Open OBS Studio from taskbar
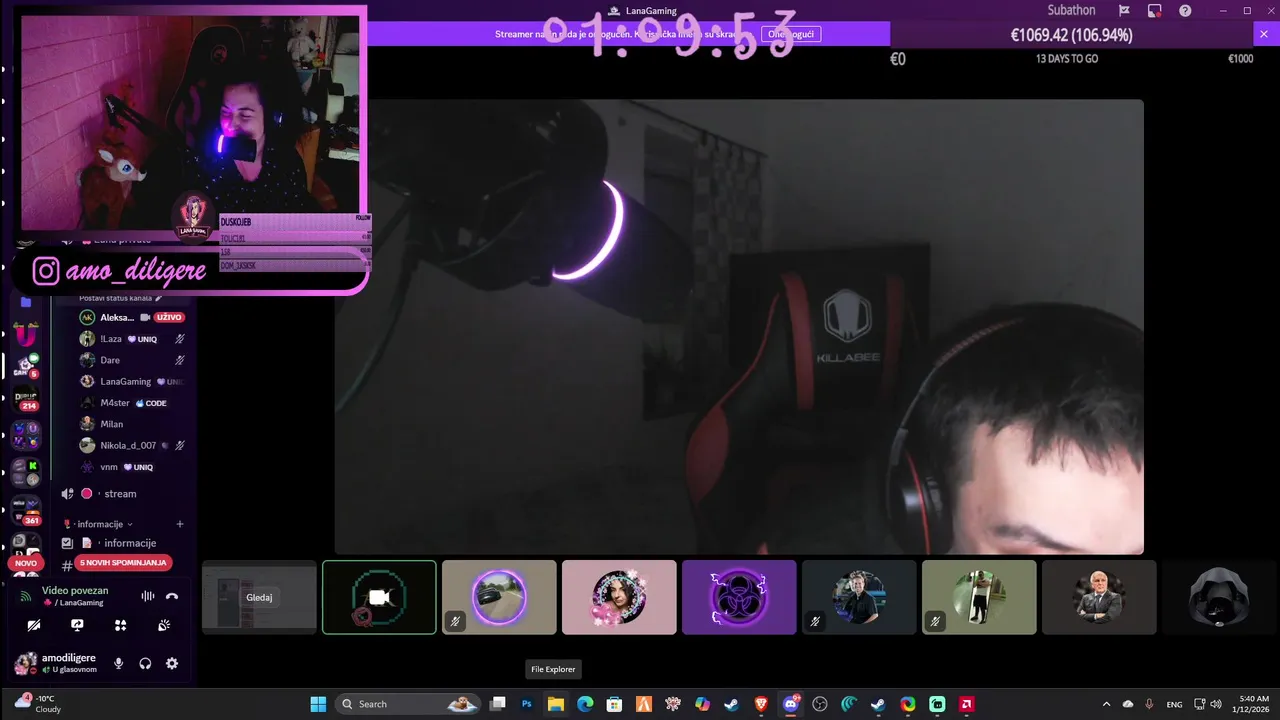This screenshot has width=1280, height=720. [820, 704]
